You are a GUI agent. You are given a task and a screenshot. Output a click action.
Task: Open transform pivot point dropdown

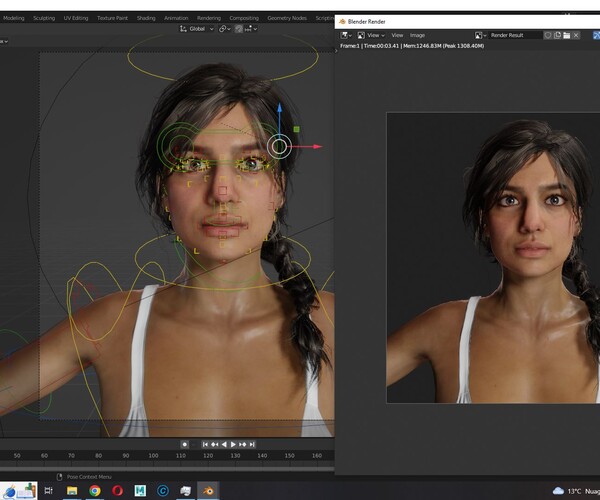pos(225,29)
